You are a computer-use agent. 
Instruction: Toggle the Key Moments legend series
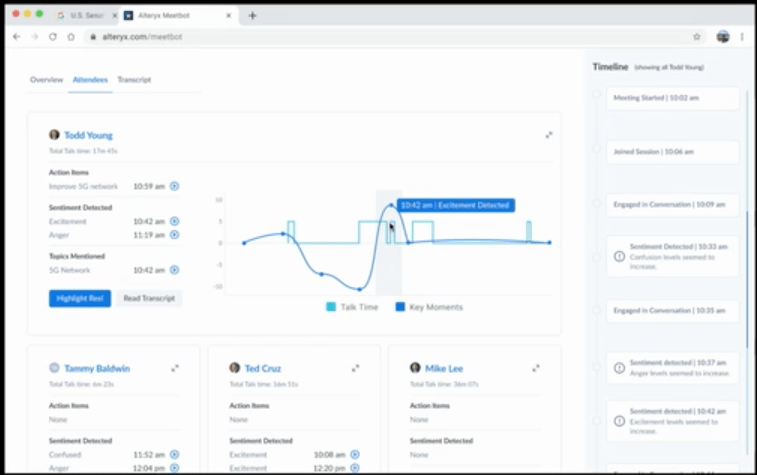tap(429, 307)
